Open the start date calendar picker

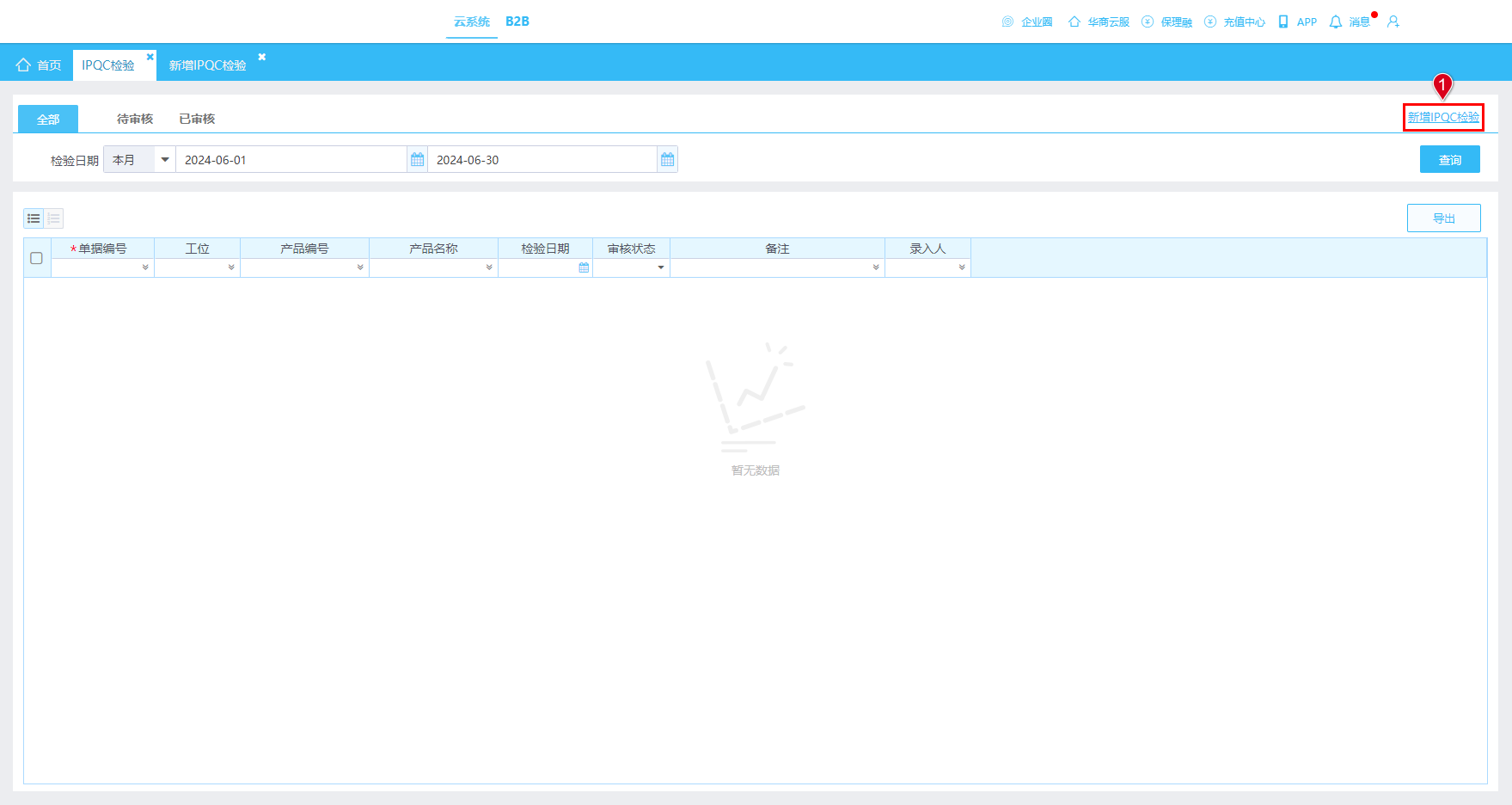(x=417, y=159)
